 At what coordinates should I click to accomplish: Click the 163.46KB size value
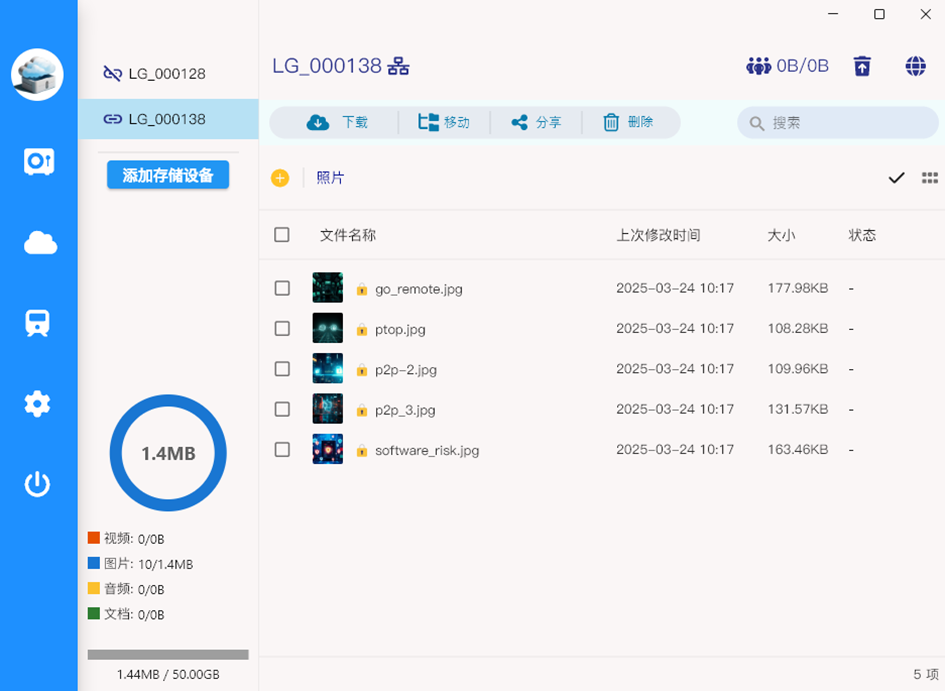797,450
